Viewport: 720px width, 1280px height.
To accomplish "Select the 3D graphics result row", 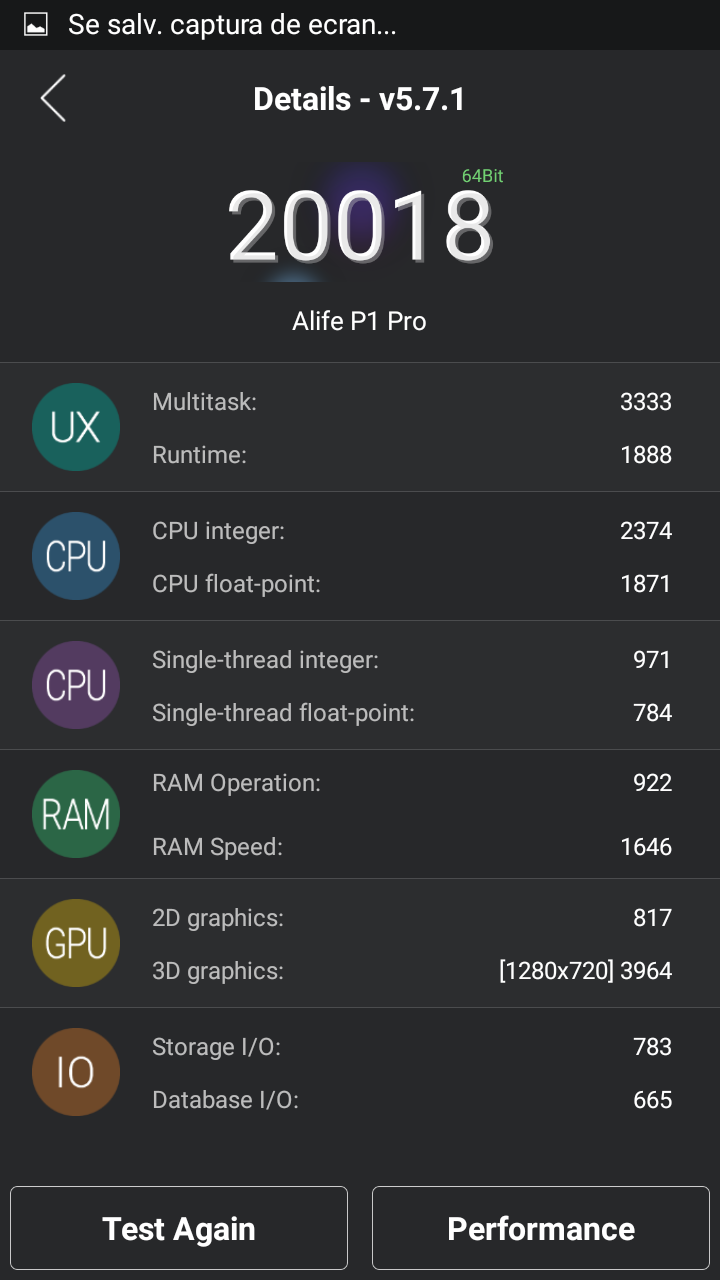I will point(411,970).
